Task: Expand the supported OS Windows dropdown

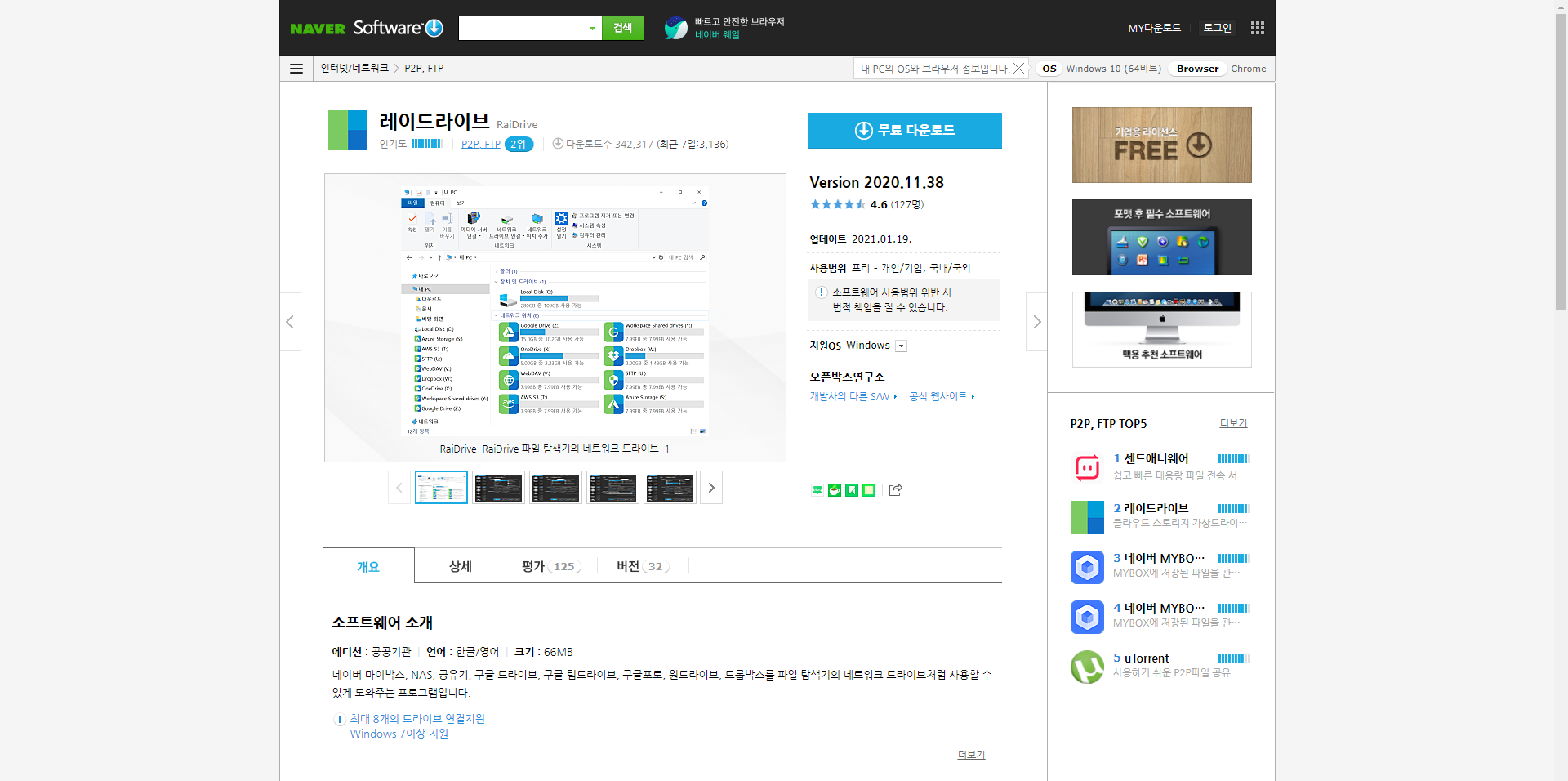Action: [x=901, y=346]
